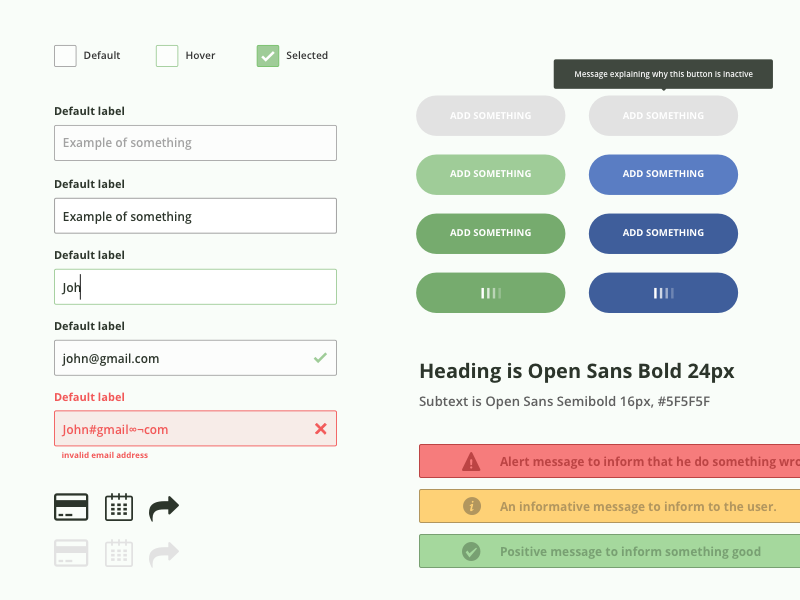
Task: Click the info icon in the yellow message
Action: 471,506
